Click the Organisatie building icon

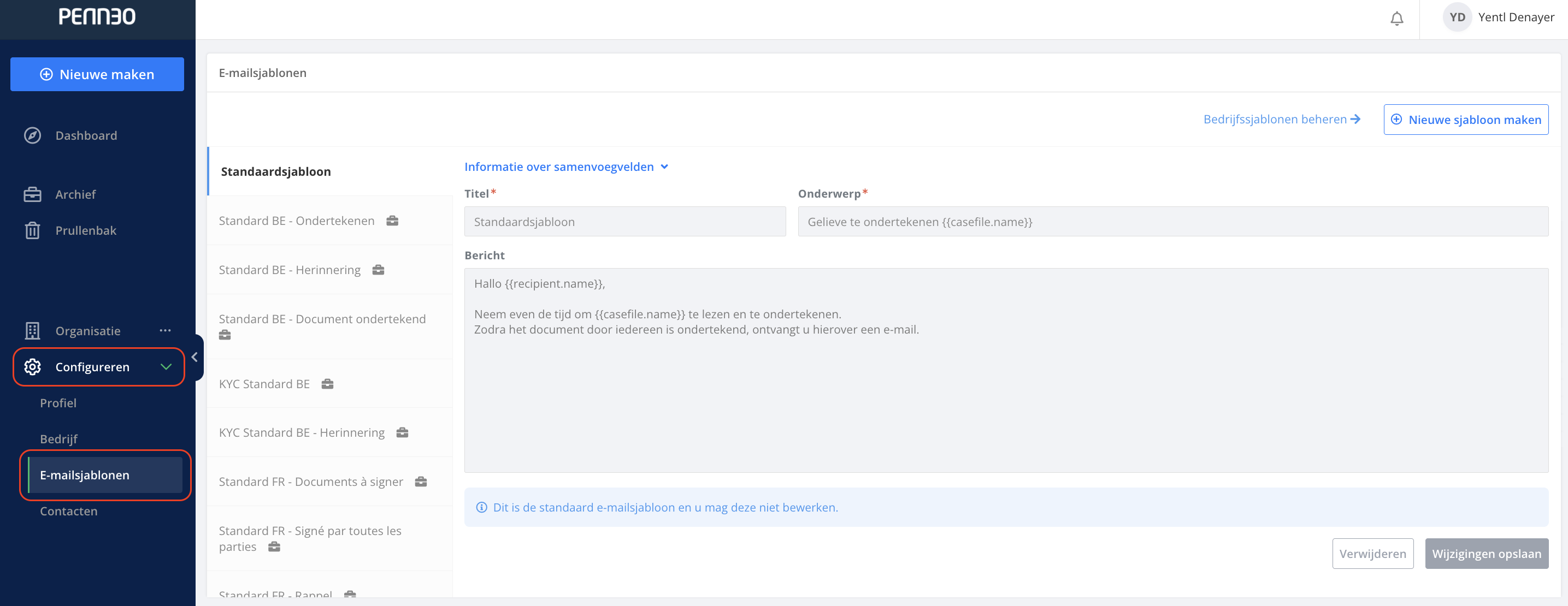pos(32,330)
